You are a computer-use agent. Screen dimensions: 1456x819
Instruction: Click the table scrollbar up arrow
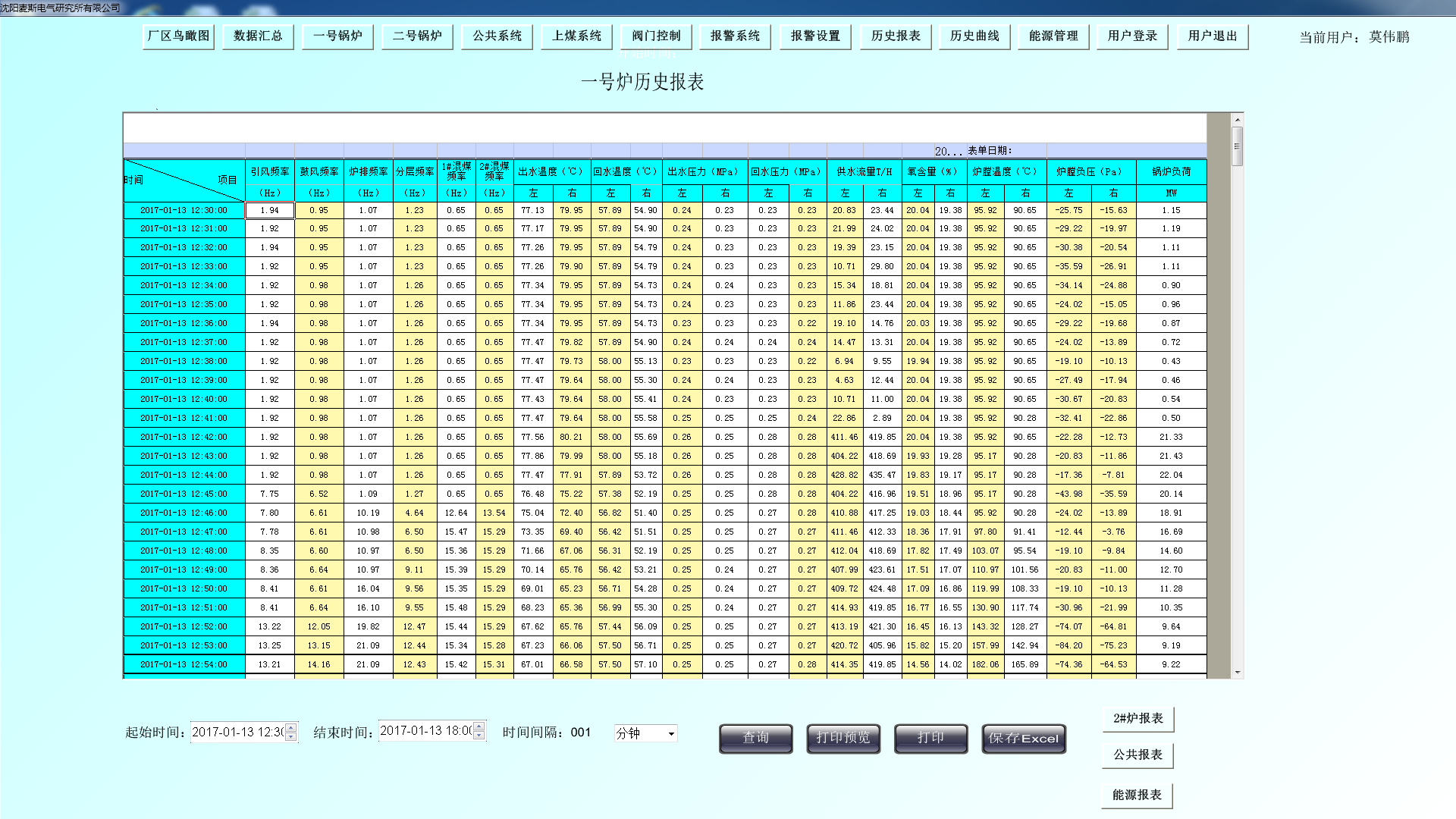pos(1238,120)
